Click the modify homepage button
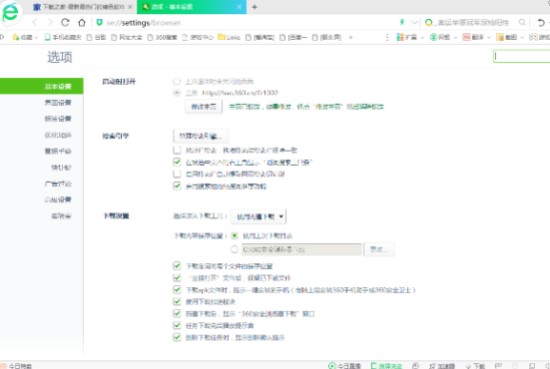This screenshot has width=550, height=369. click(x=204, y=106)
